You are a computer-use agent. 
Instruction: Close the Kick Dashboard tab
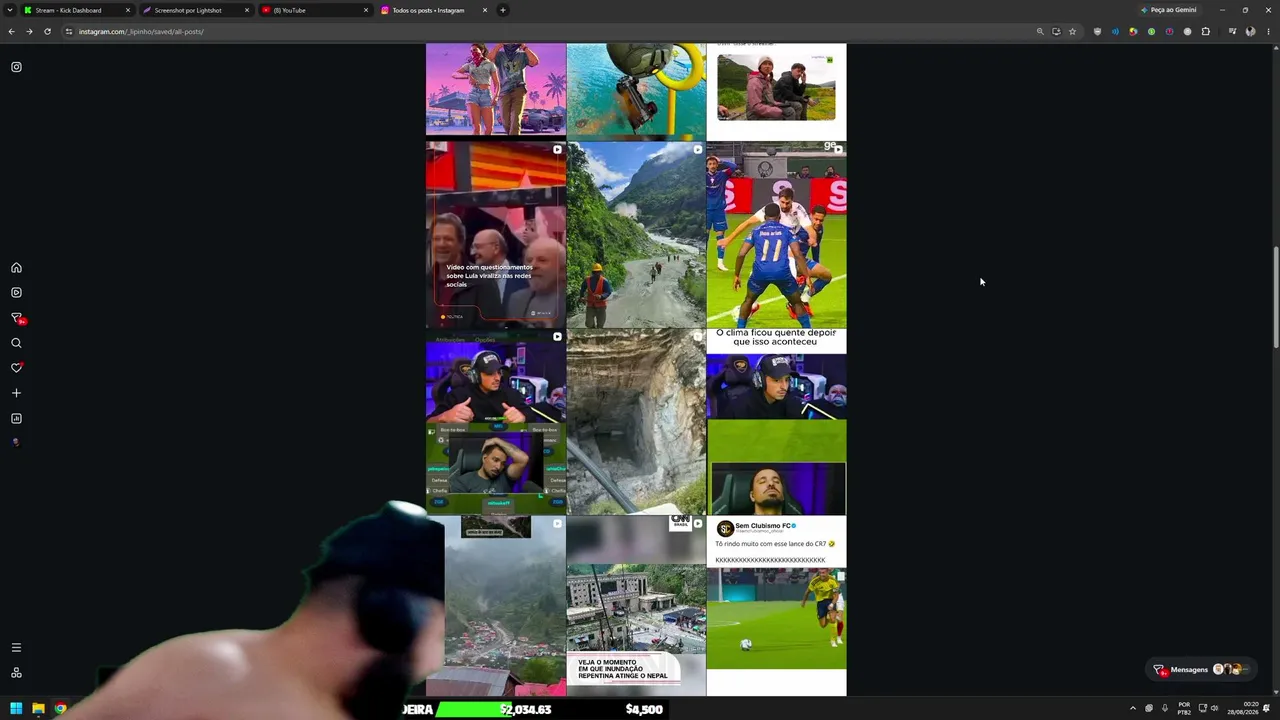128,10
